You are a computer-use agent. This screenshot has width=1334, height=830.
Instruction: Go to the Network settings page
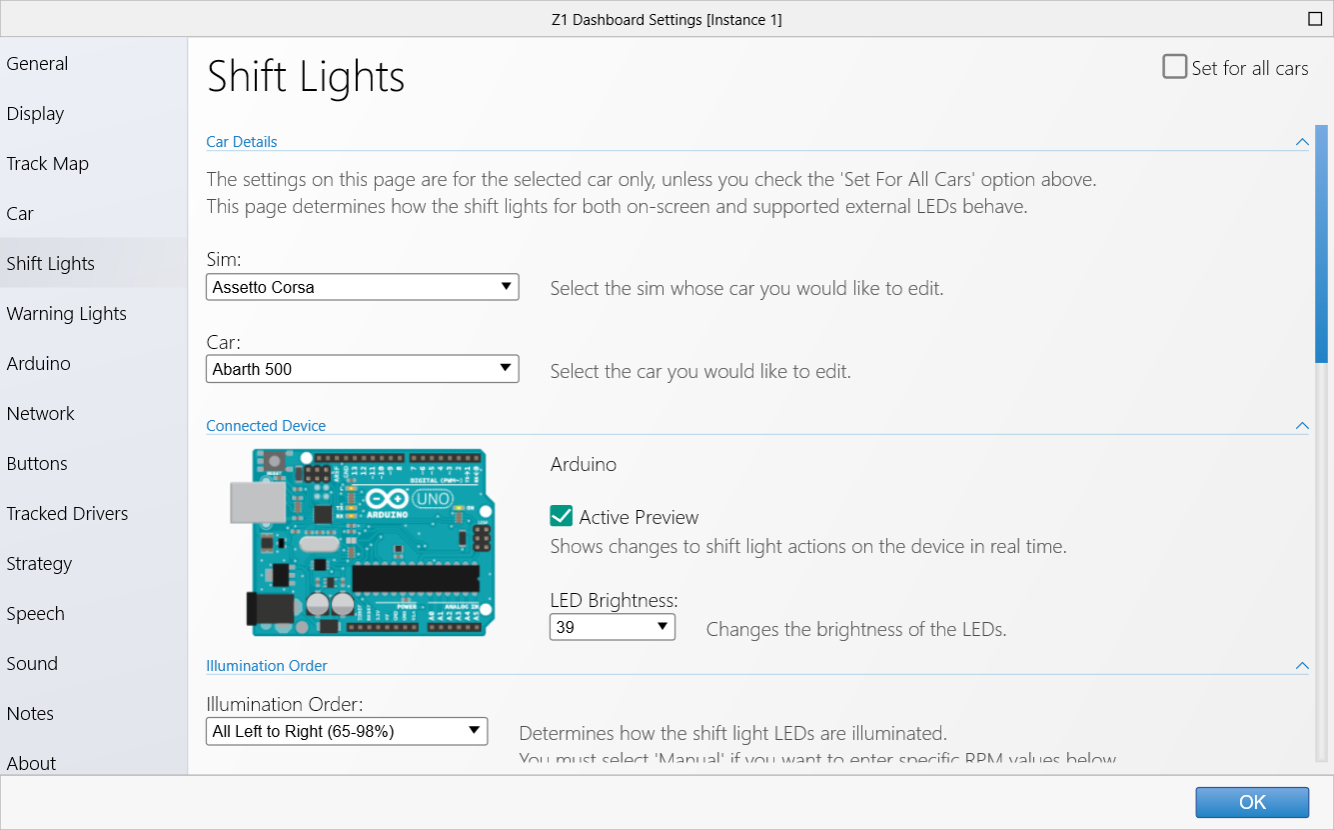tap(41, 413)
